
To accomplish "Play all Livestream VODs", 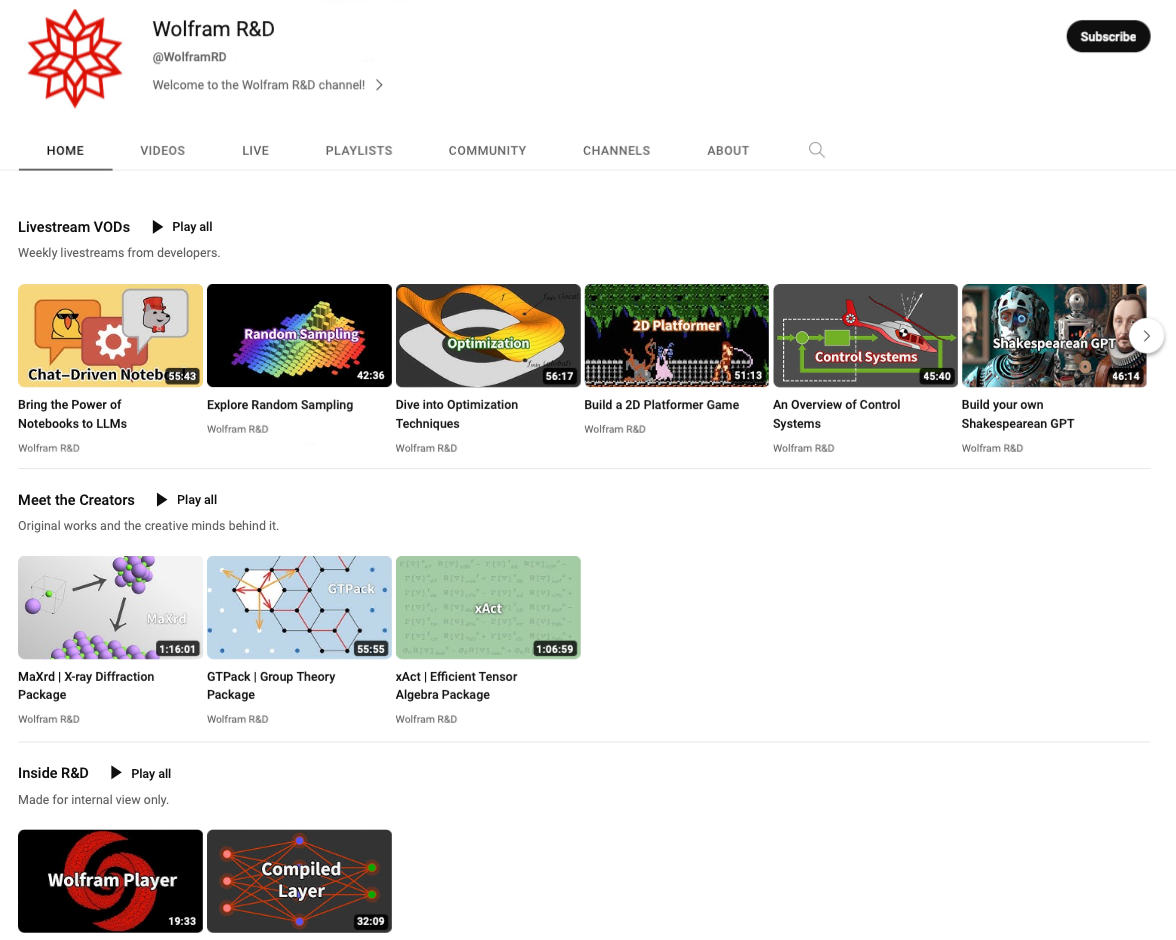I will [x=182, y=227].
